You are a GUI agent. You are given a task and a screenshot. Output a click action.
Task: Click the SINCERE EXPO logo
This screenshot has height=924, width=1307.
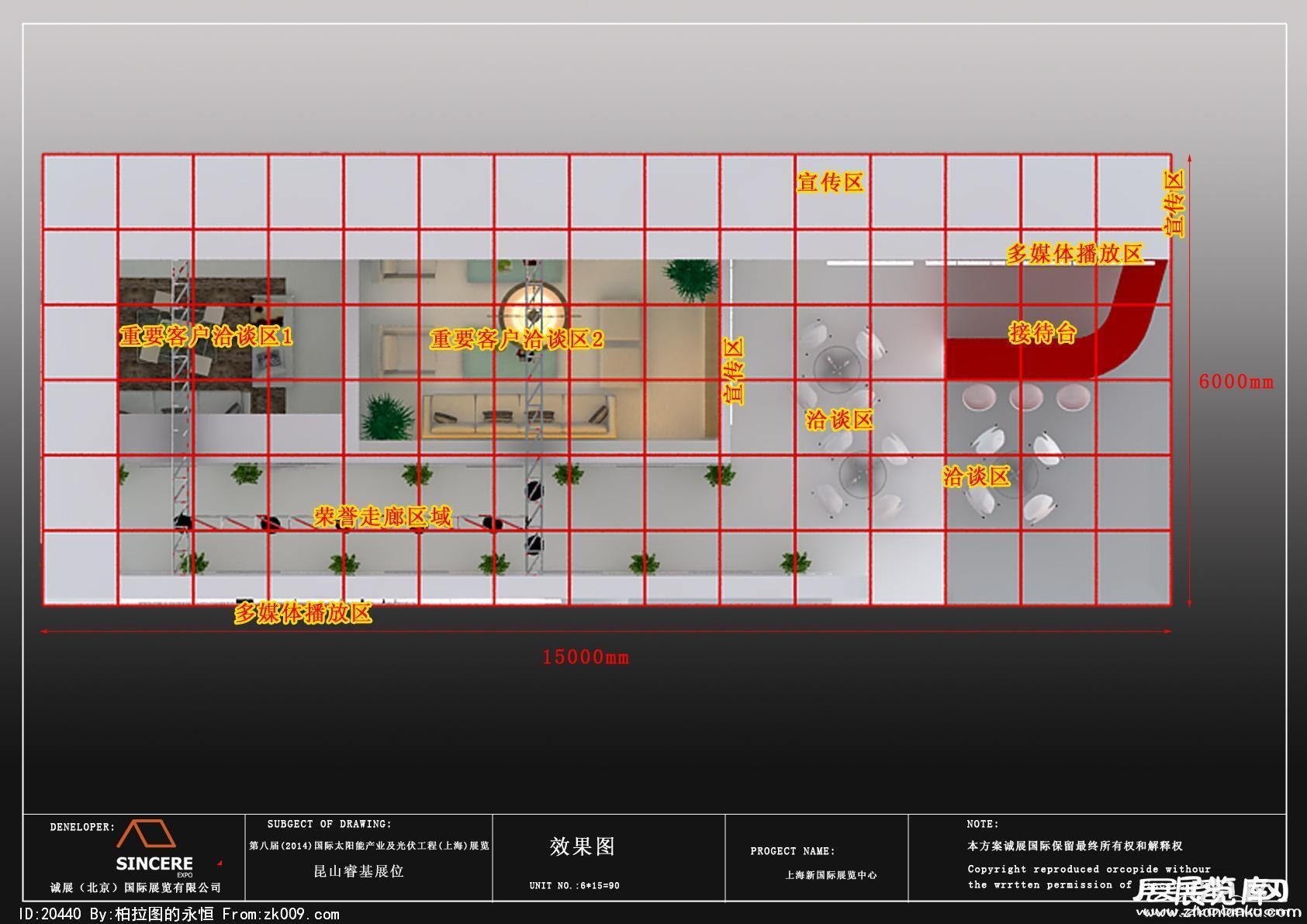point(154,850)
